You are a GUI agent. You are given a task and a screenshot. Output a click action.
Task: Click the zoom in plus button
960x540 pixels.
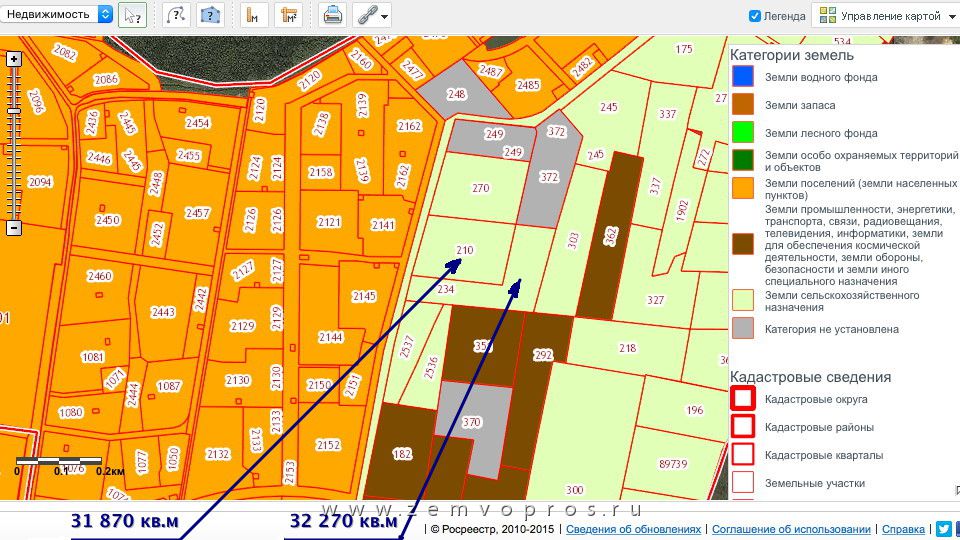pyautogui.click(x=14, y=59)
